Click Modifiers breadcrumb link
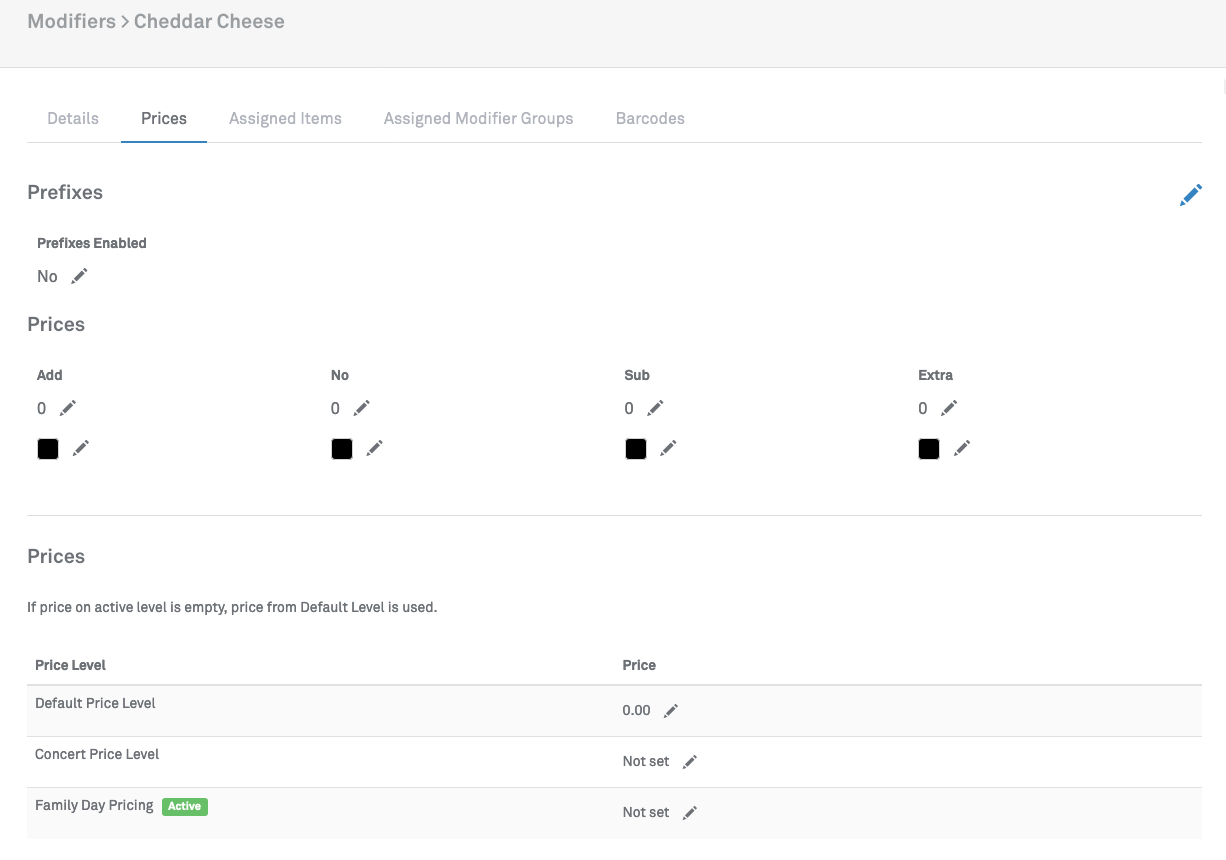Image resolution: width=1226 pixels, height=860 pixels. [71, 21]
